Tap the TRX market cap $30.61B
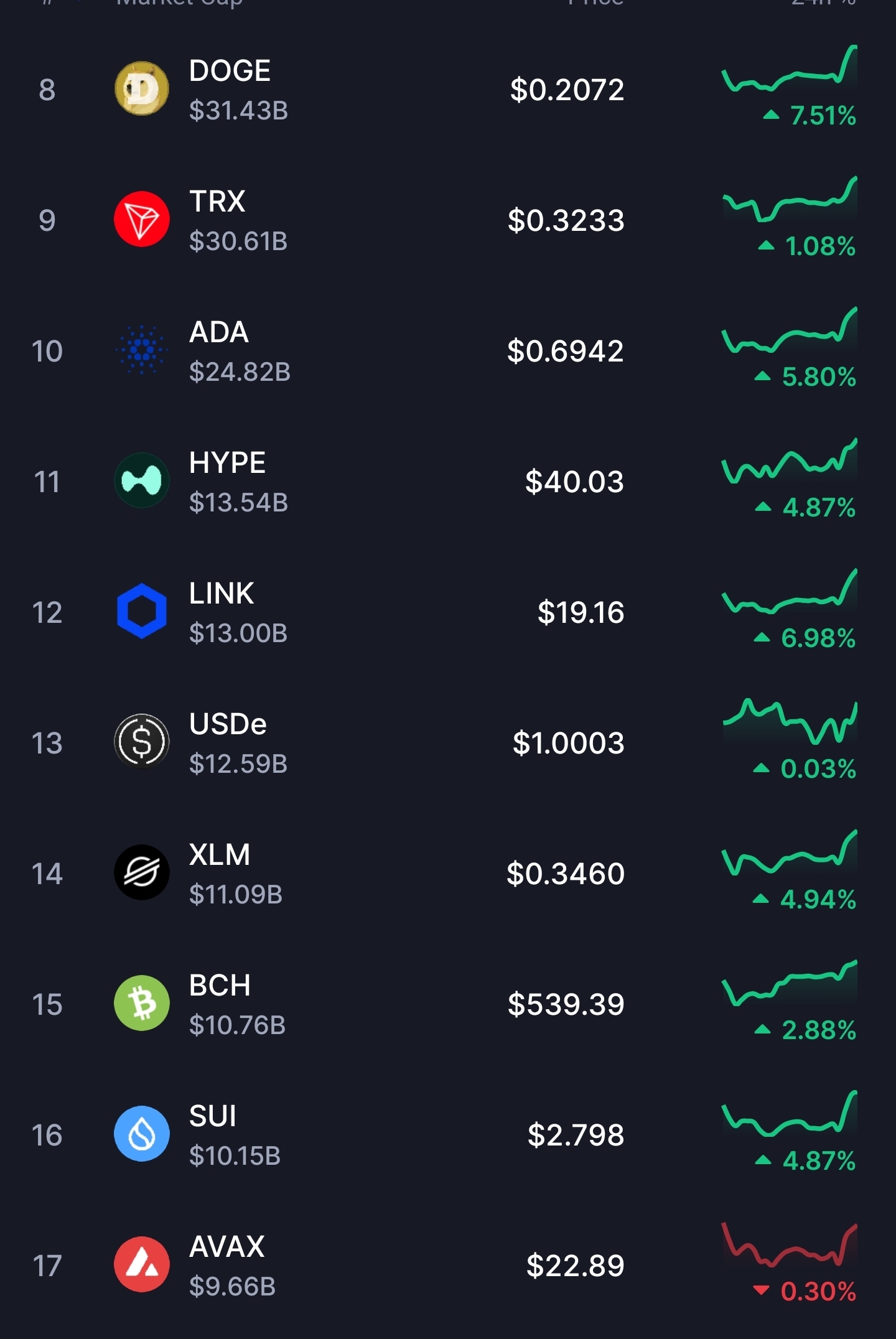 coord(238,241)
